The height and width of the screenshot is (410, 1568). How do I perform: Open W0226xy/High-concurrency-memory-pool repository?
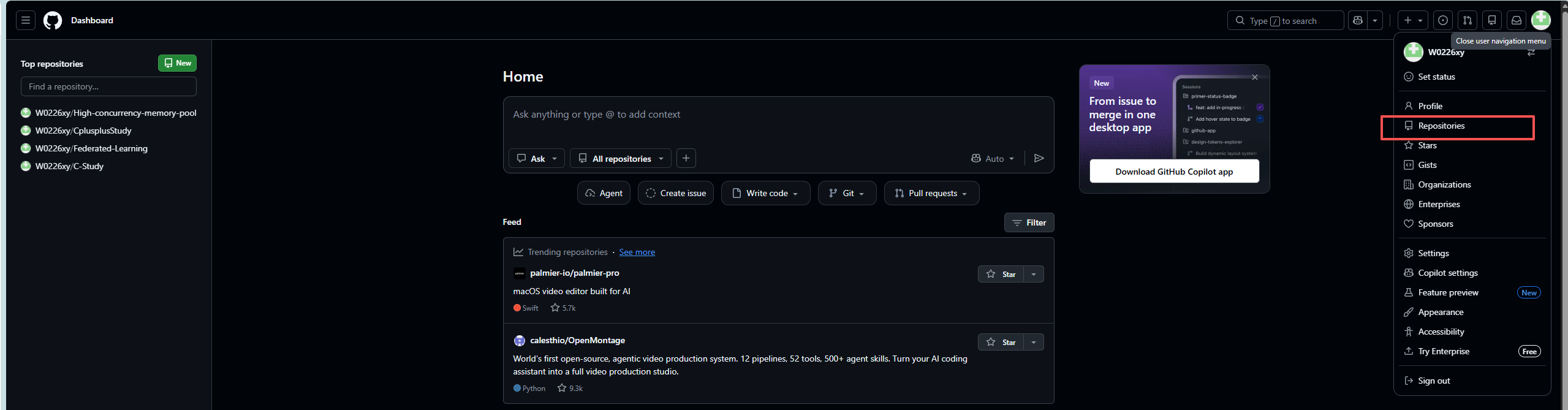pos(116,113)
